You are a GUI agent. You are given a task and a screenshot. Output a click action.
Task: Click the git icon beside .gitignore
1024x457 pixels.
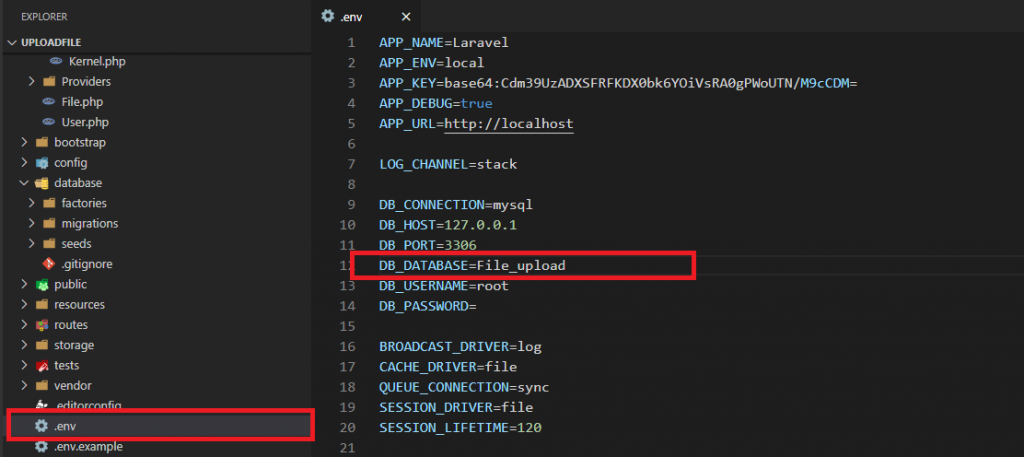coord(48,264)
